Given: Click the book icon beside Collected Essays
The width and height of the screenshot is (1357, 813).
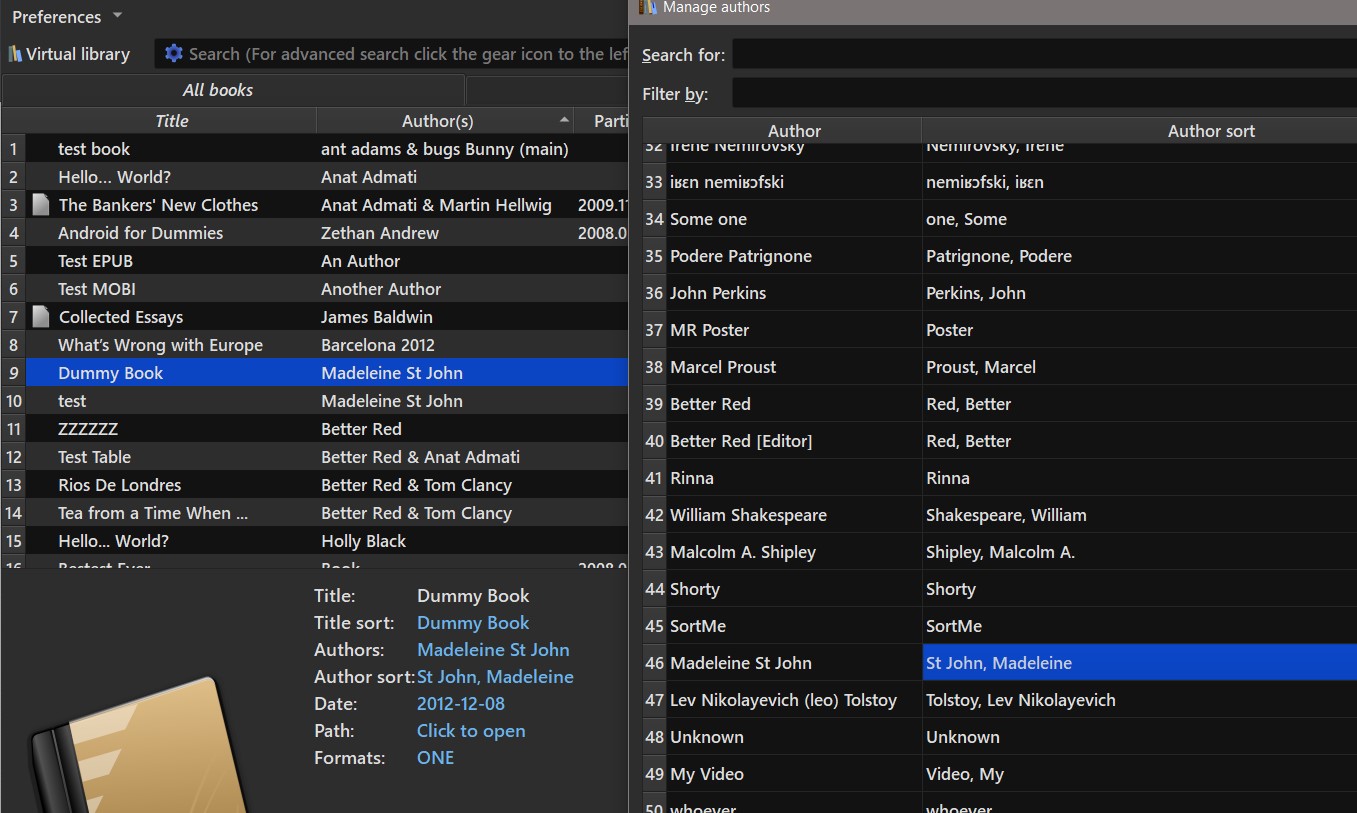Looking at the screenshot, I should pos(41,317).
